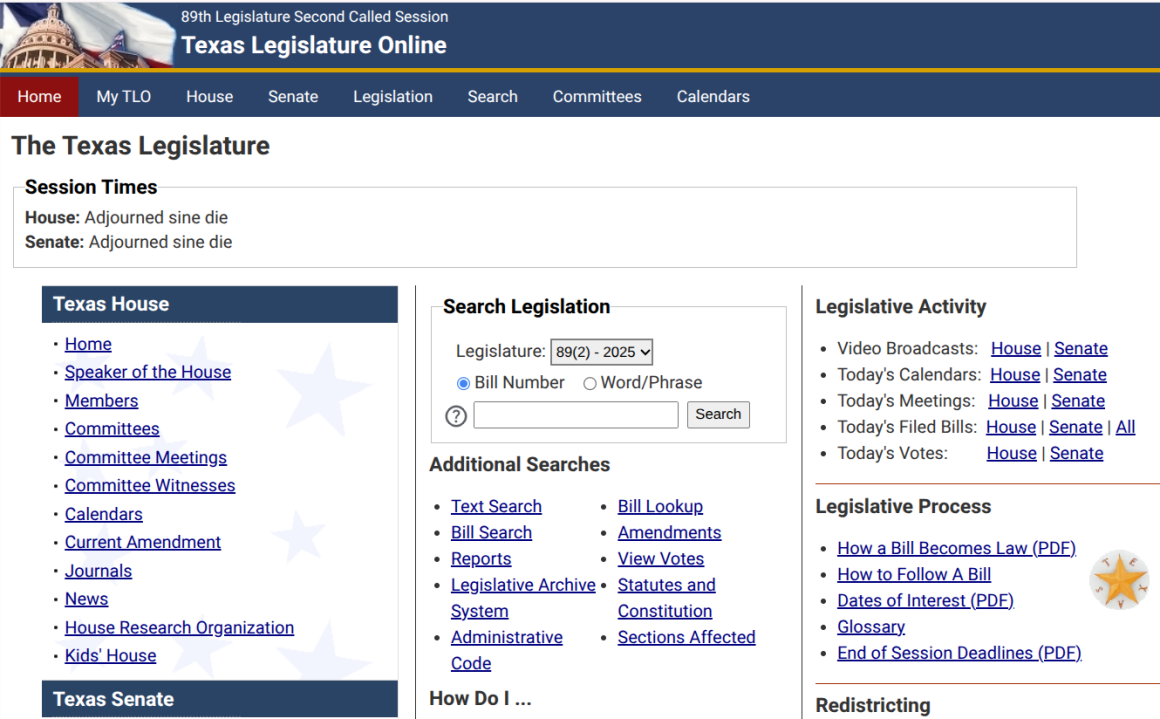Open the Journals link

(98, 571)
